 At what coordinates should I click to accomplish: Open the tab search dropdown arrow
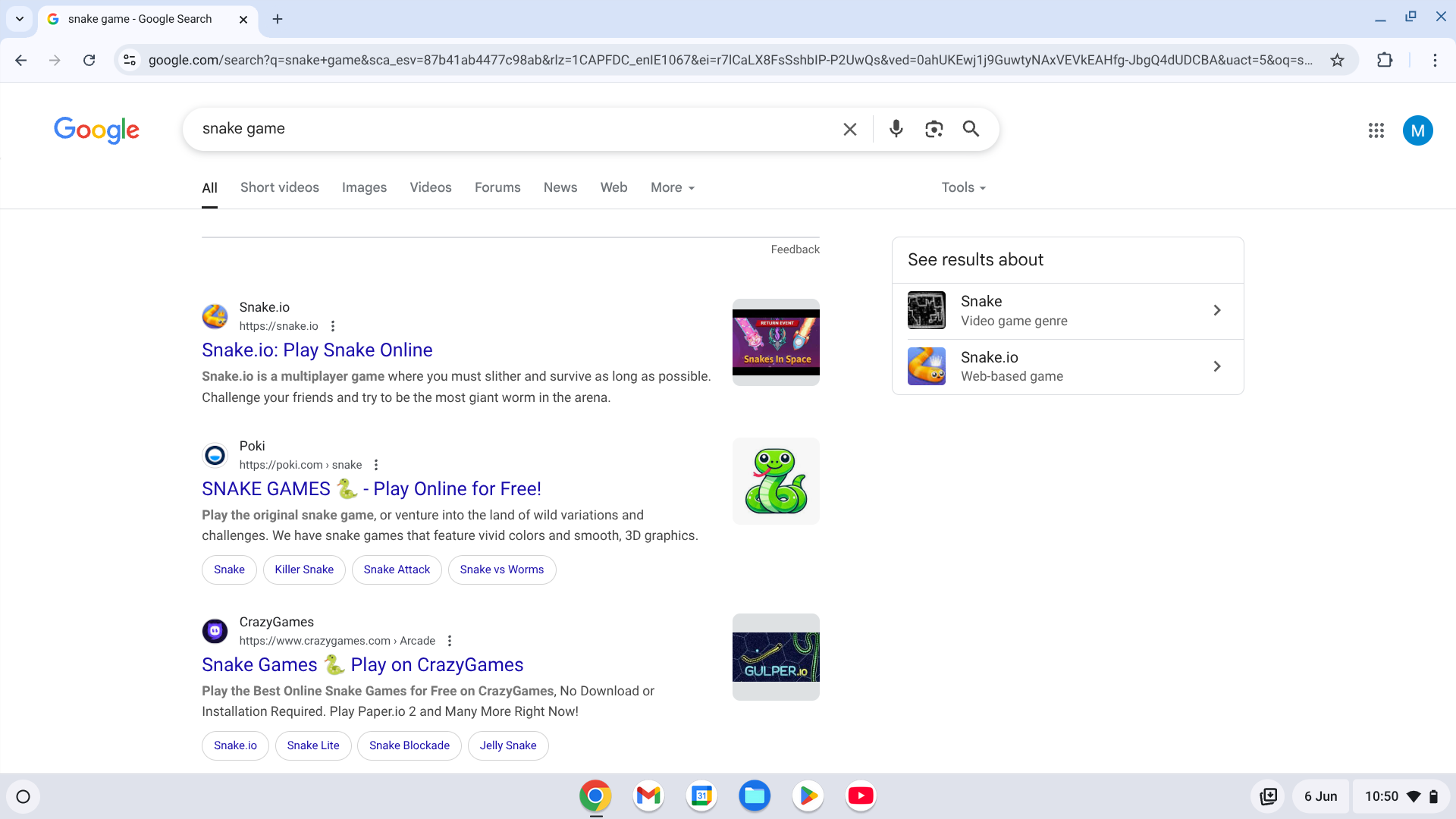pyautogui.click(x=20, y=19)
